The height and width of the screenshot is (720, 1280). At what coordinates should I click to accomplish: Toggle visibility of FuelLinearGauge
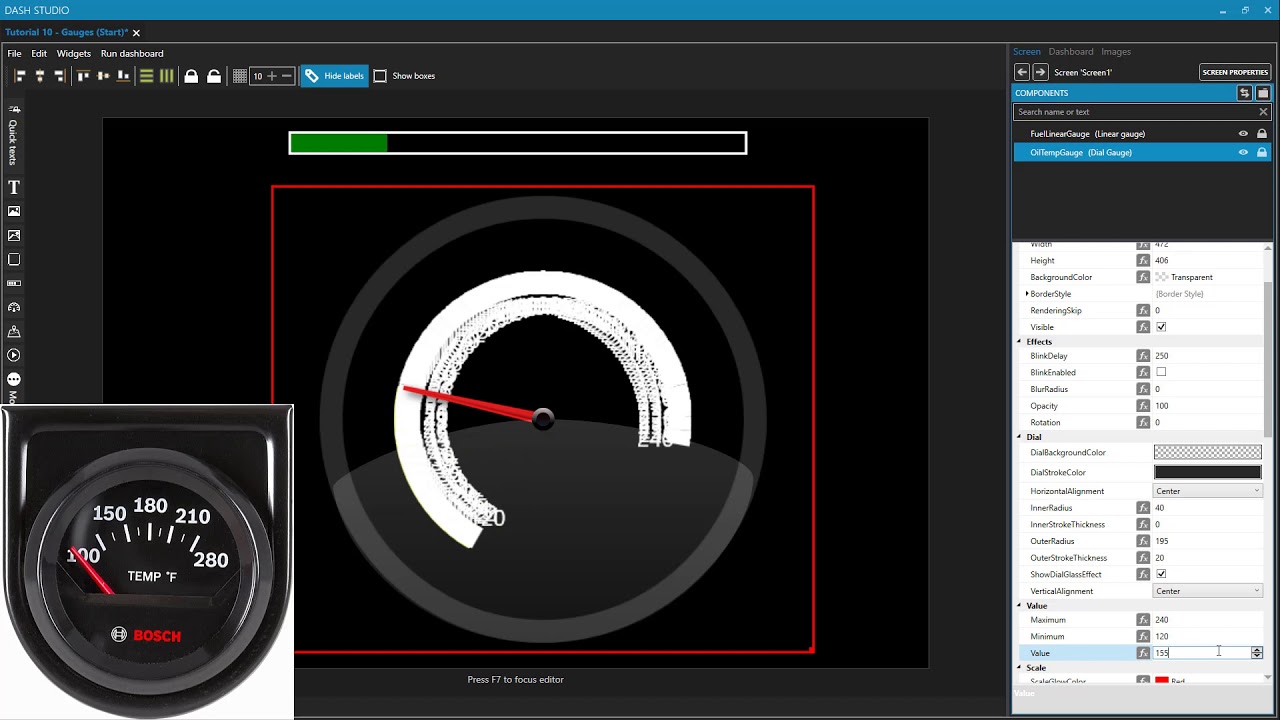click(1244, 134)
